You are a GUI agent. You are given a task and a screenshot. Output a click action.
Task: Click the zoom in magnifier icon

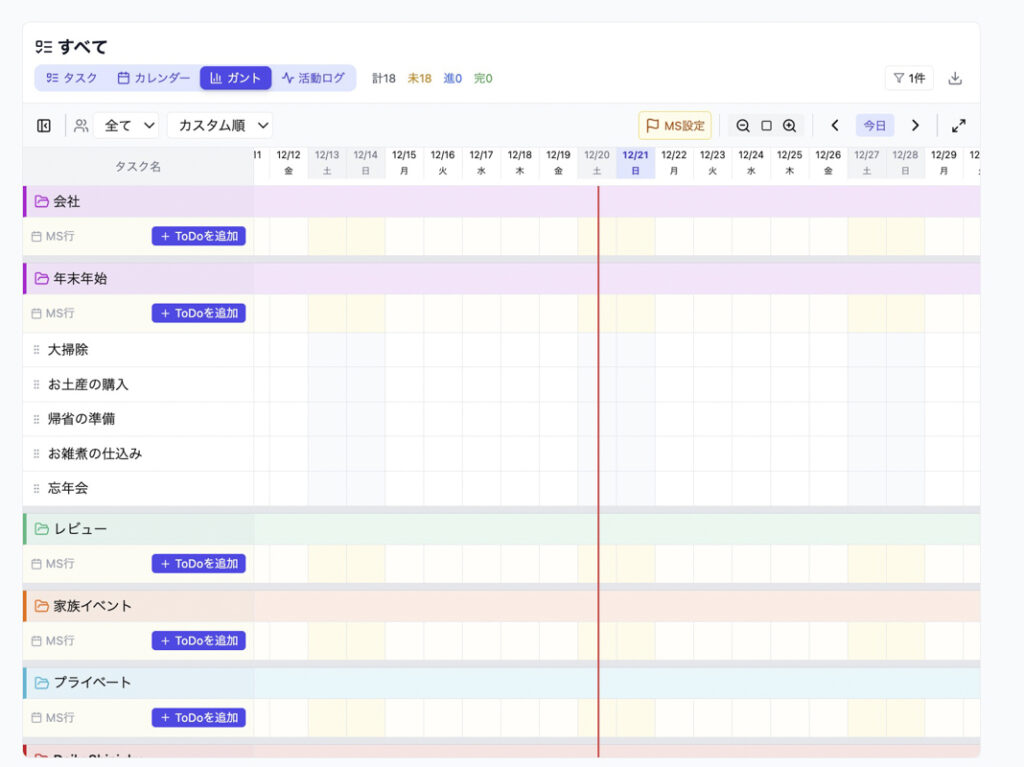[x=789, y=126]
